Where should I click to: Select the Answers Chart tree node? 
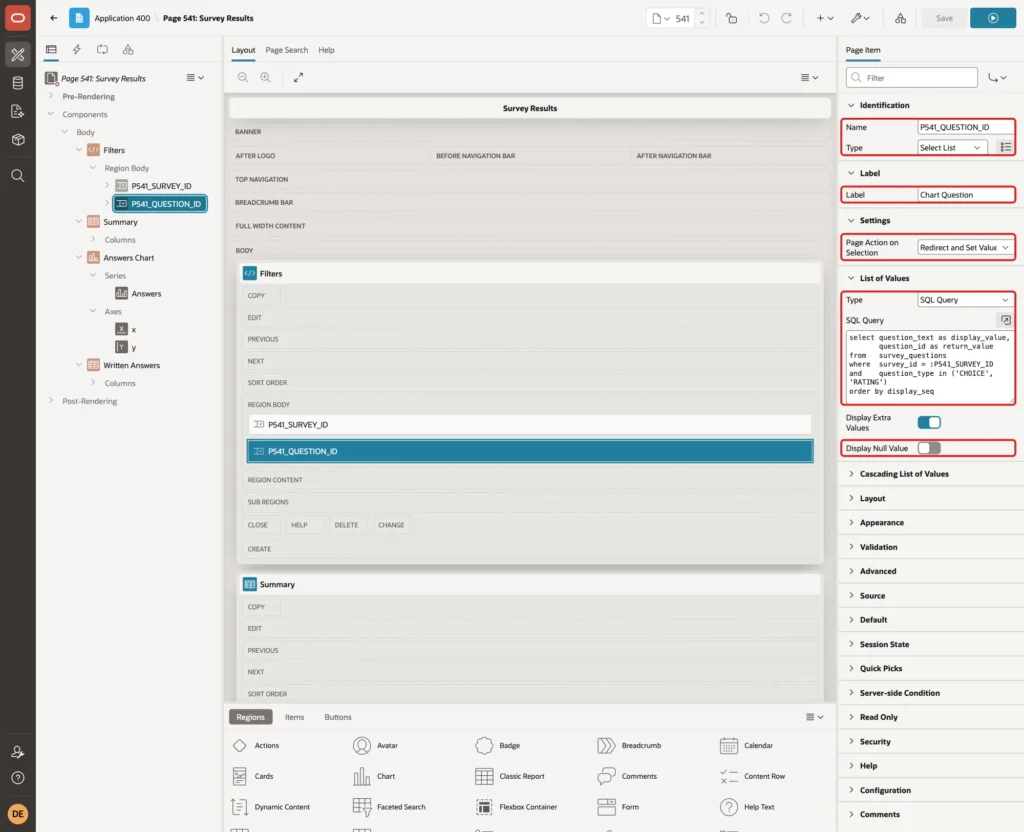129,258
